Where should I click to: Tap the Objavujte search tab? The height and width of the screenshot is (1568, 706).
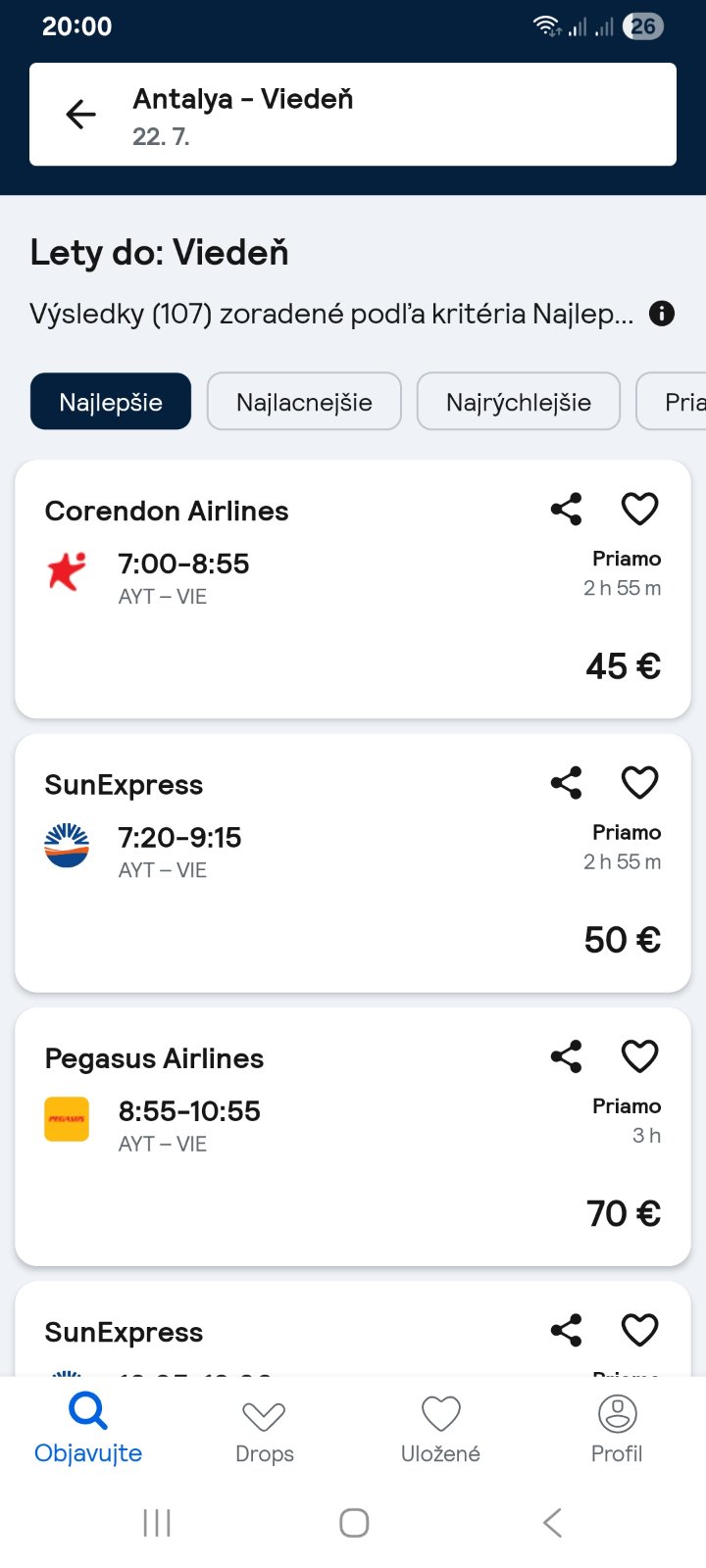(x=88, y=1430)
